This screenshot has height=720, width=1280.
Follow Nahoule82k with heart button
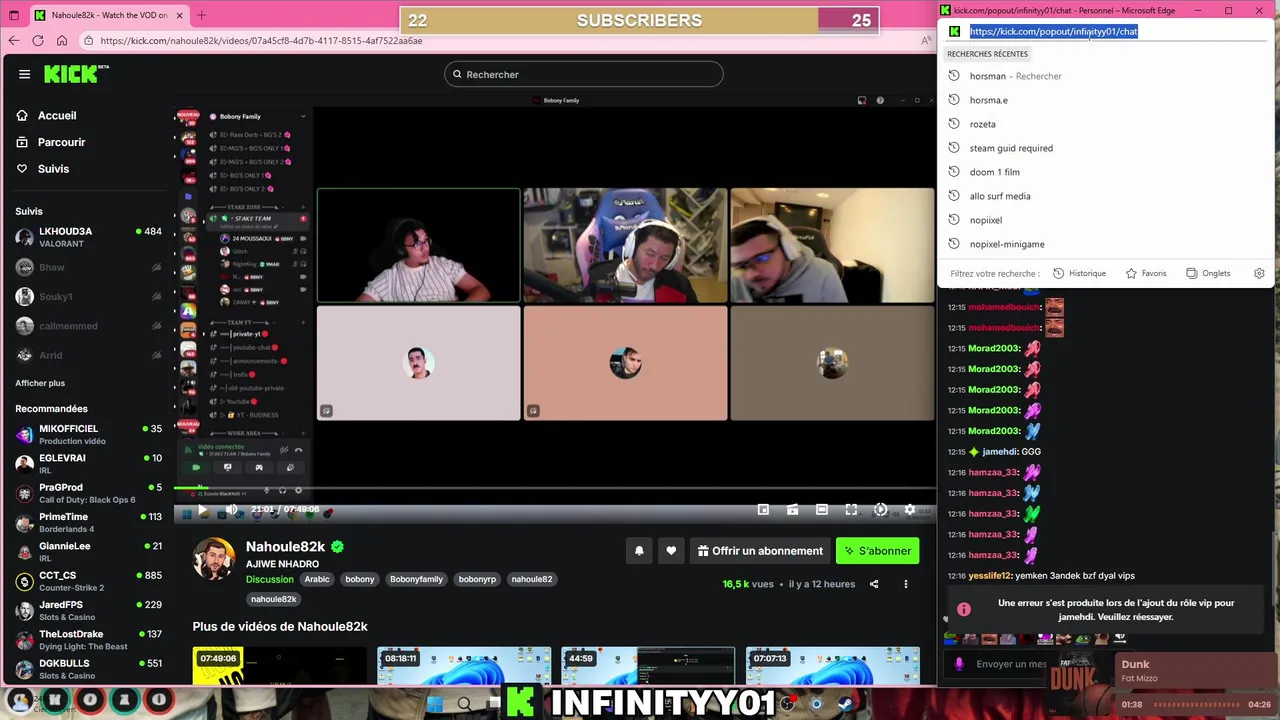(x=671, y=551)
